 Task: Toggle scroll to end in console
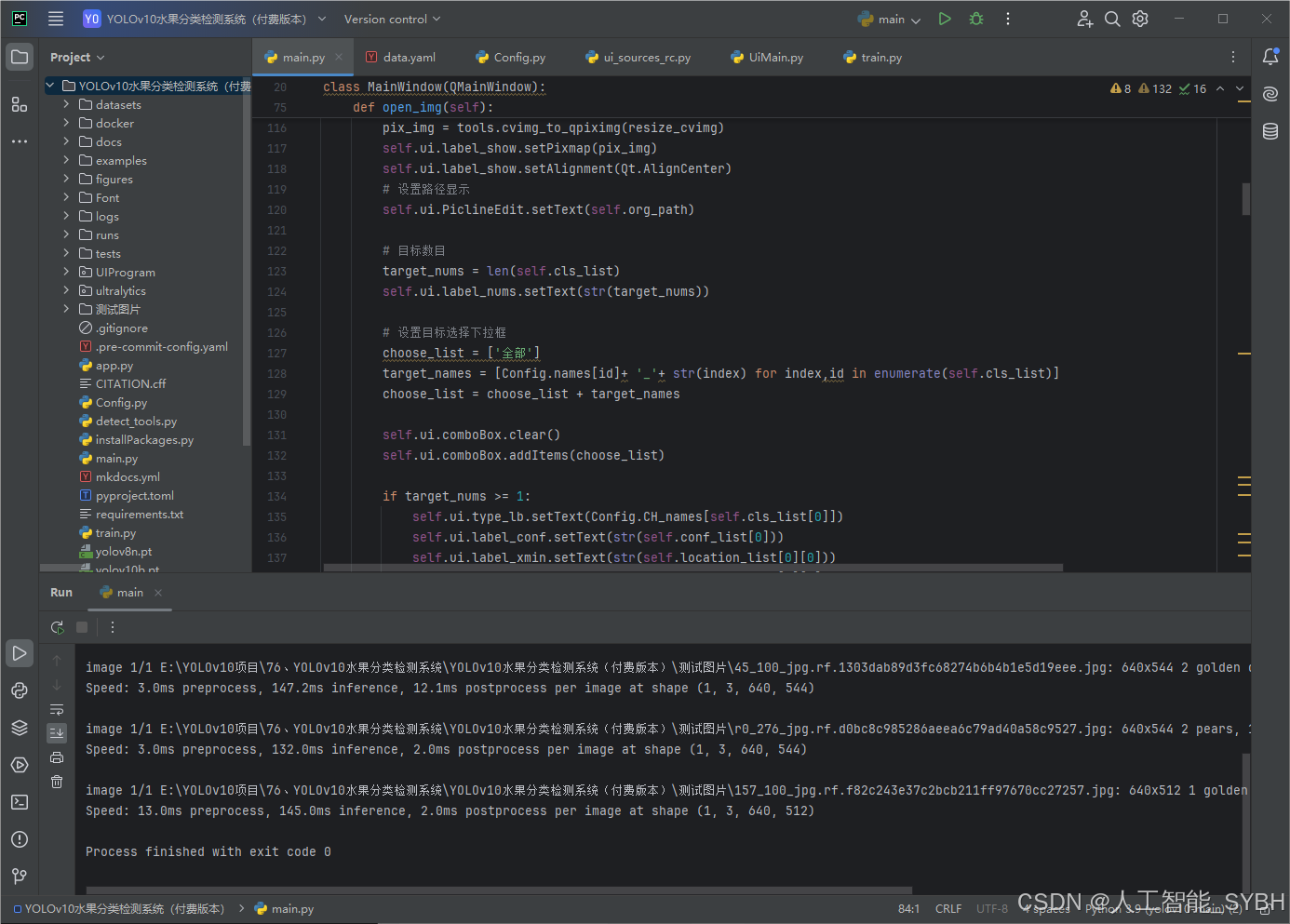tap(57, 733)
